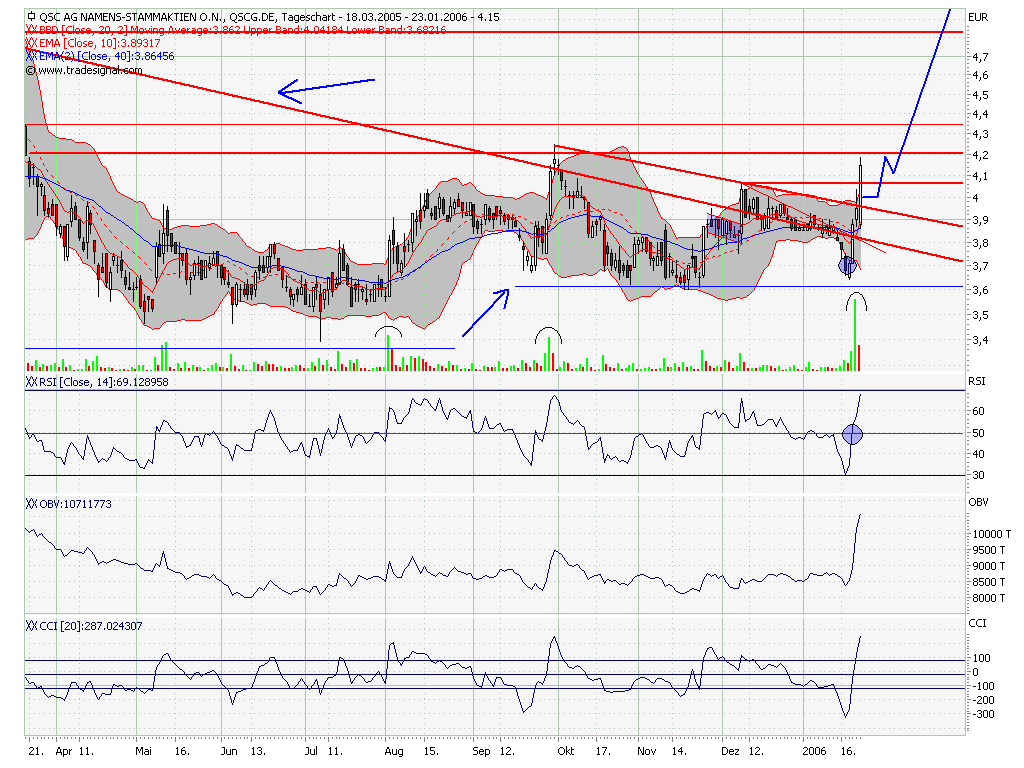
Task: Click the 8500 T value on OBV axis
Action: (x=989, y=583)
